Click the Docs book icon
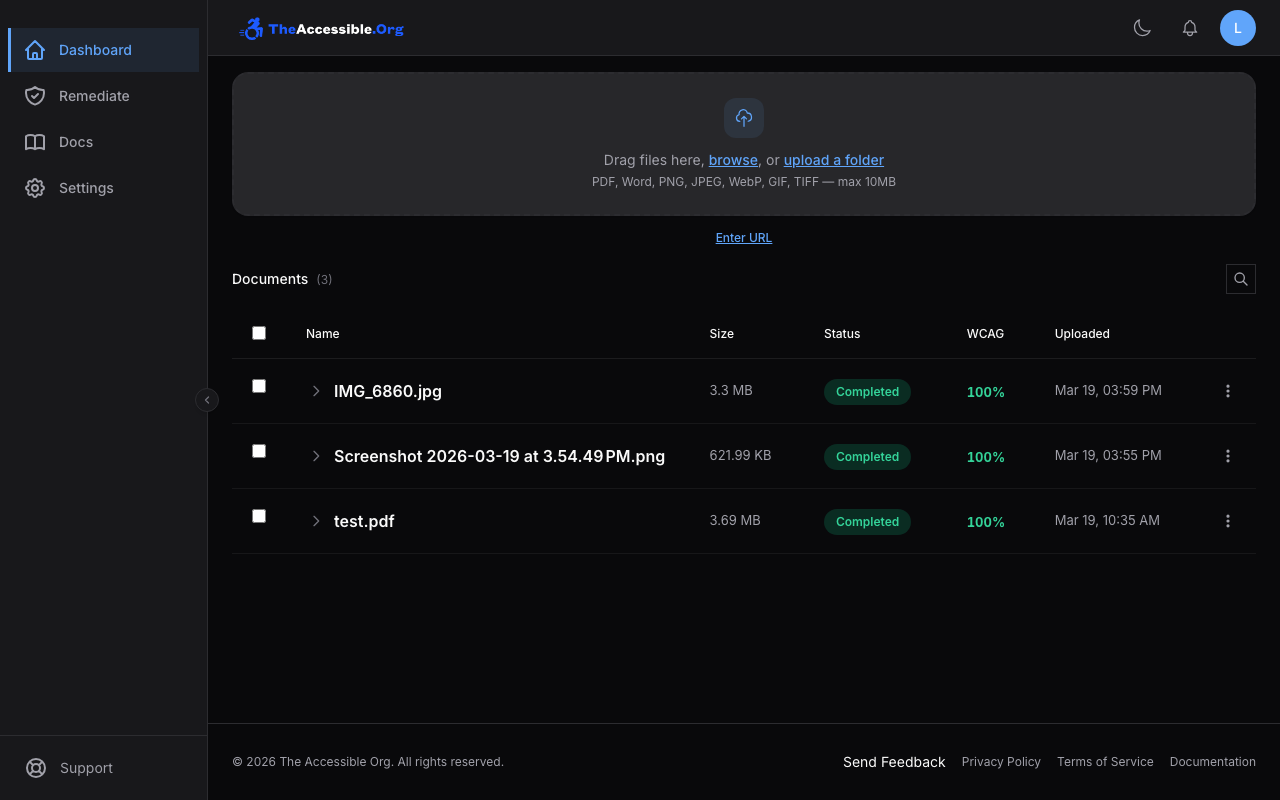The image size is (1280, 800). [34, 142]
